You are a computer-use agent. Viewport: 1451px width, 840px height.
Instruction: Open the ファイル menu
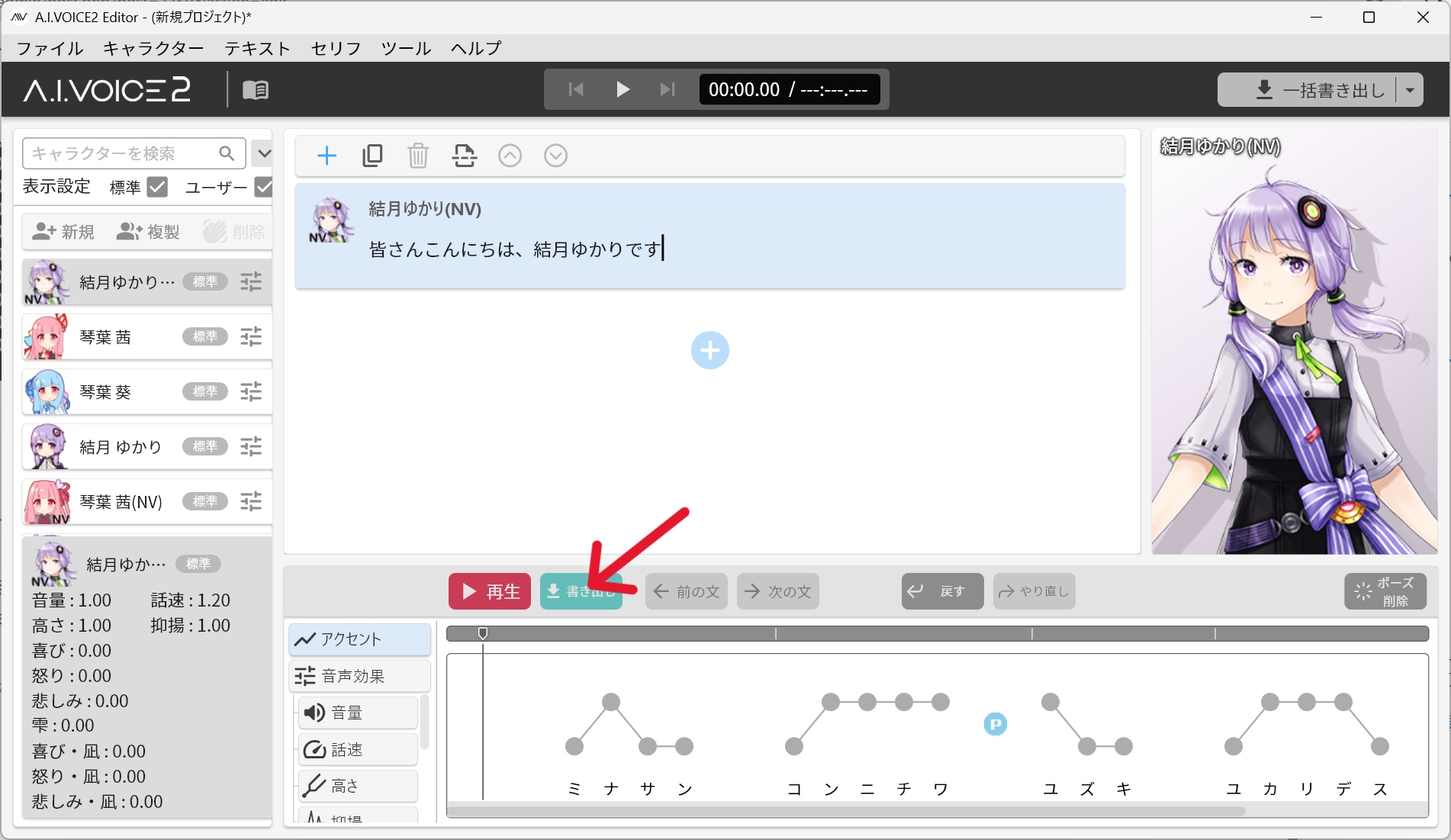50,48
